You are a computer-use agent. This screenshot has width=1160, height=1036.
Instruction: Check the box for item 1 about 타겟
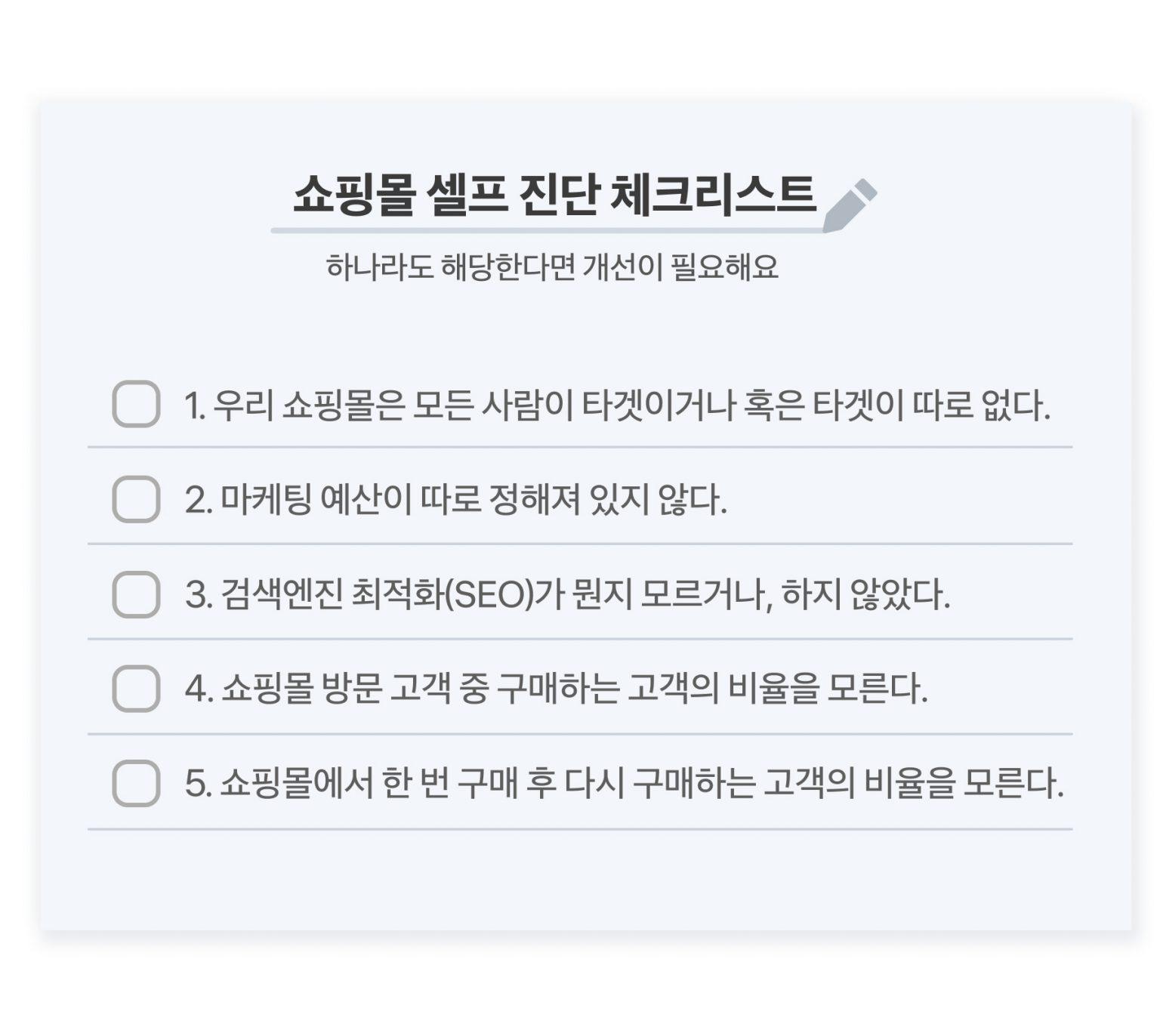click(136, 404)
